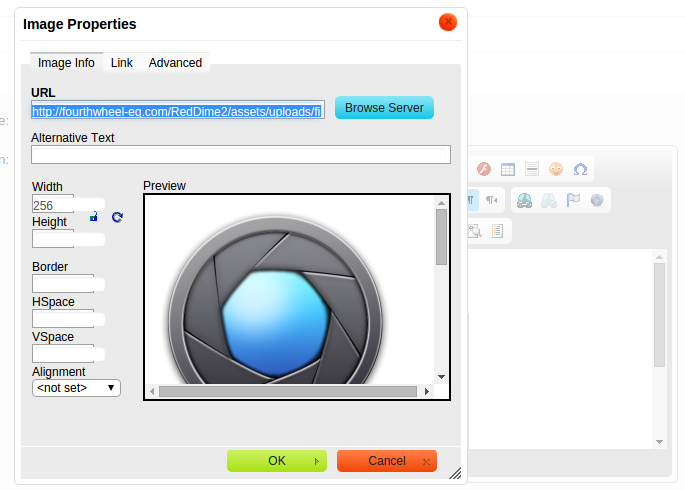Insert horizontal line from editor toolbar

[x=532, y=169]
